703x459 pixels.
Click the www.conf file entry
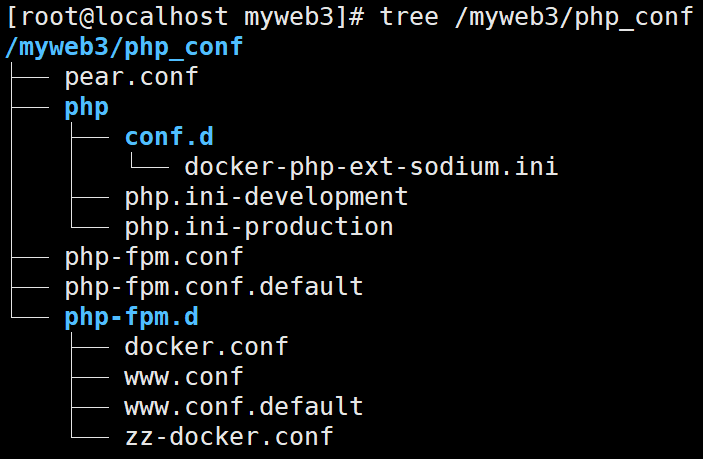(x=183, y=377)
